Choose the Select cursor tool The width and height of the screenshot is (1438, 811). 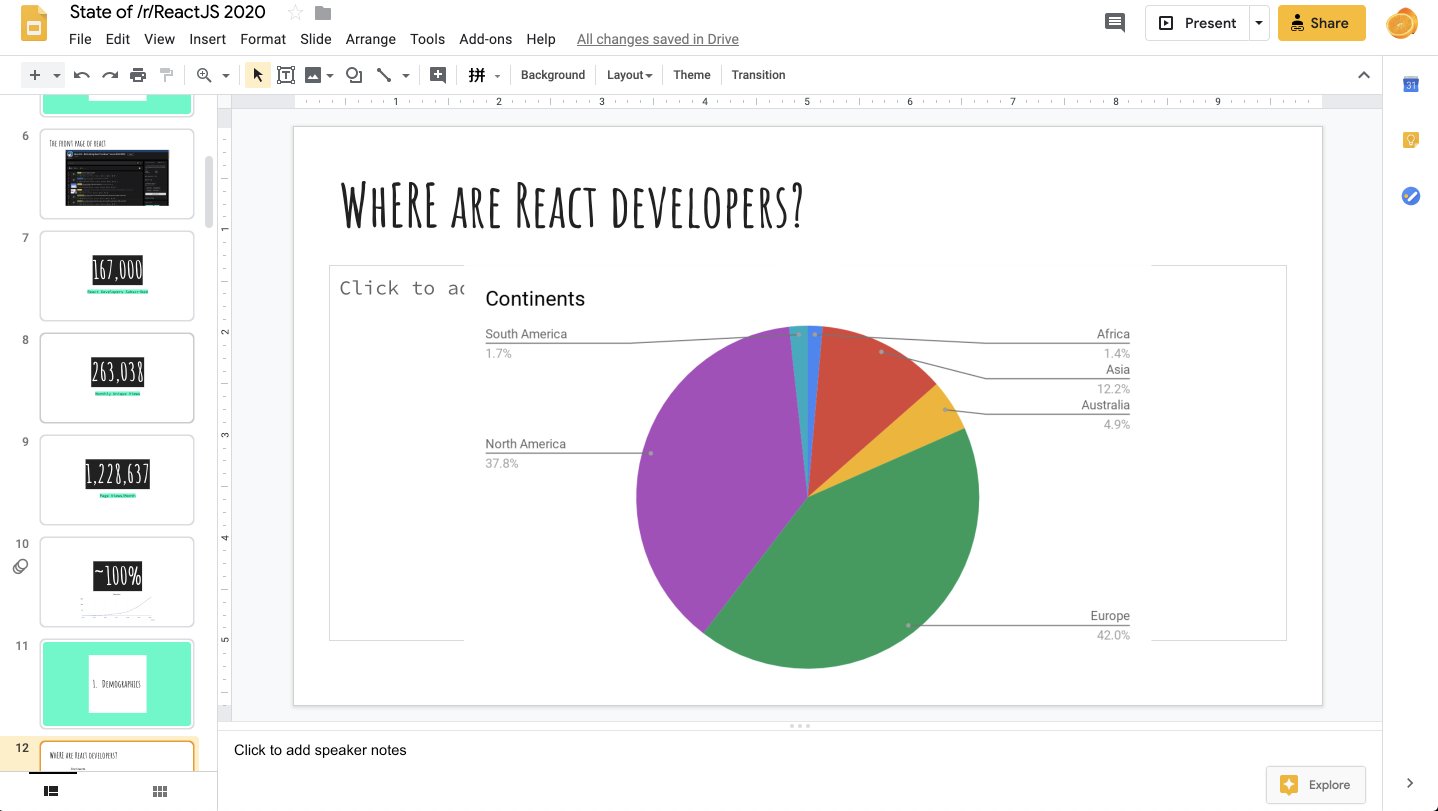point(258,75)
